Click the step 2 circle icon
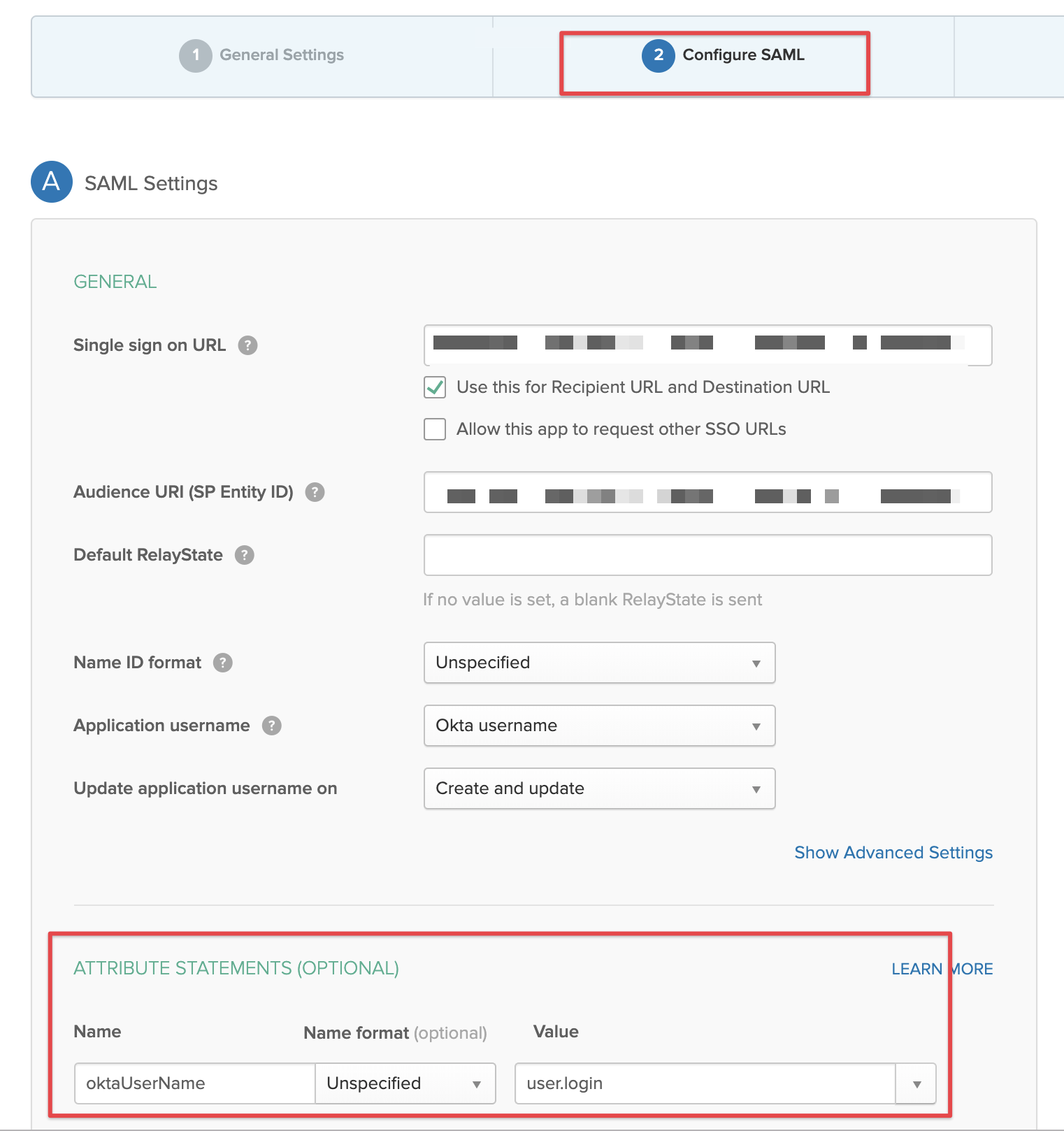Screen dimensions: 1064x1131 pyautogui.click(x=658, y=55)
